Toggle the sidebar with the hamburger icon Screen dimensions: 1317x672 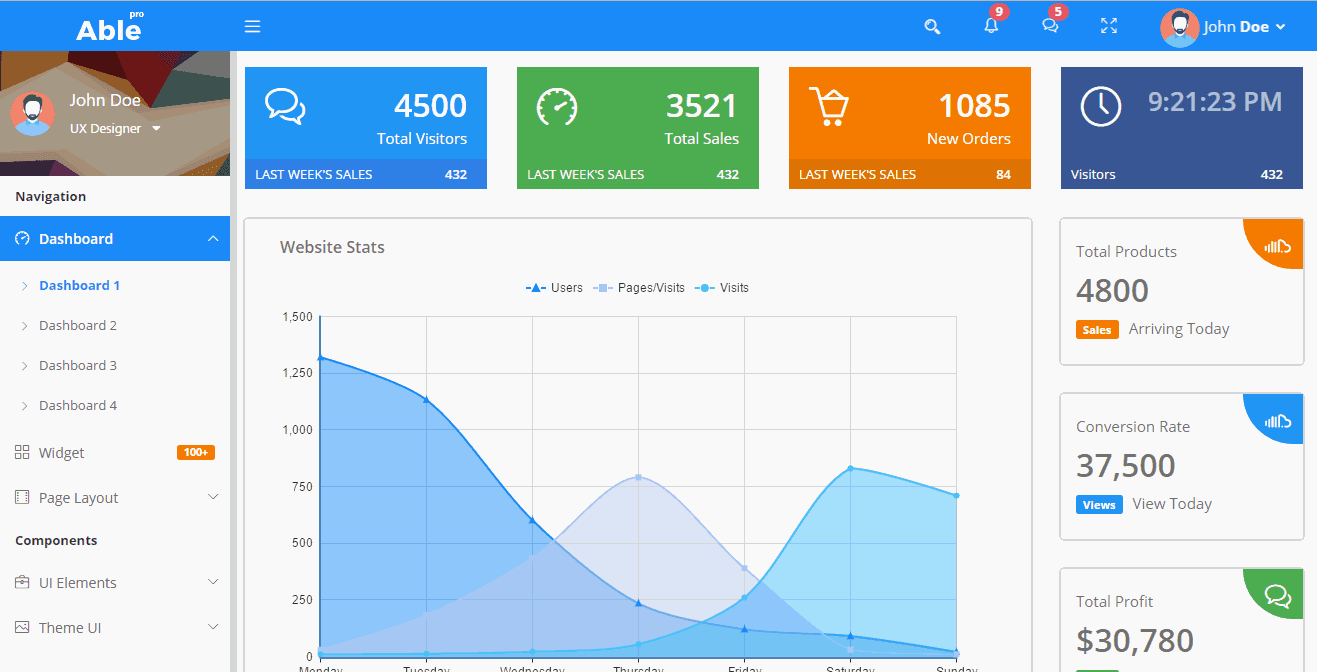[252, 26]
